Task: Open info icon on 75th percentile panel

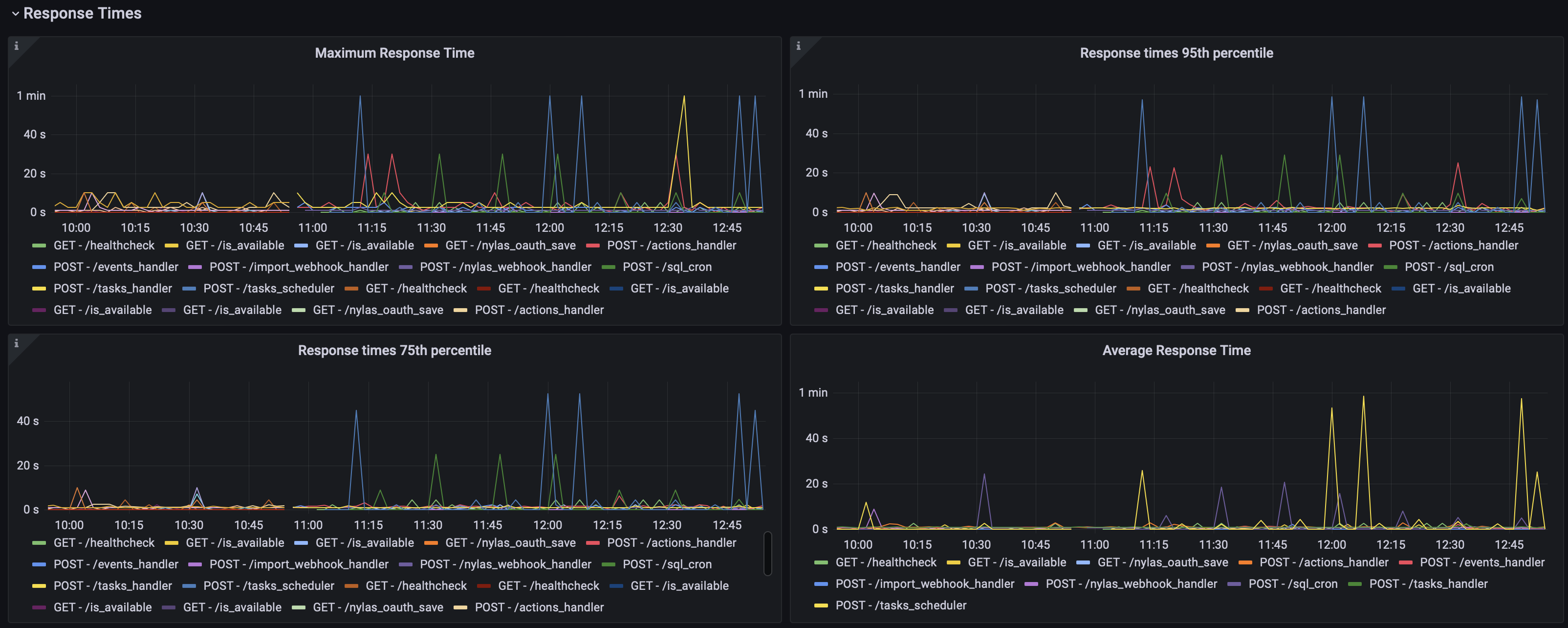Action: pyautogui.click(x=17, y=343)
